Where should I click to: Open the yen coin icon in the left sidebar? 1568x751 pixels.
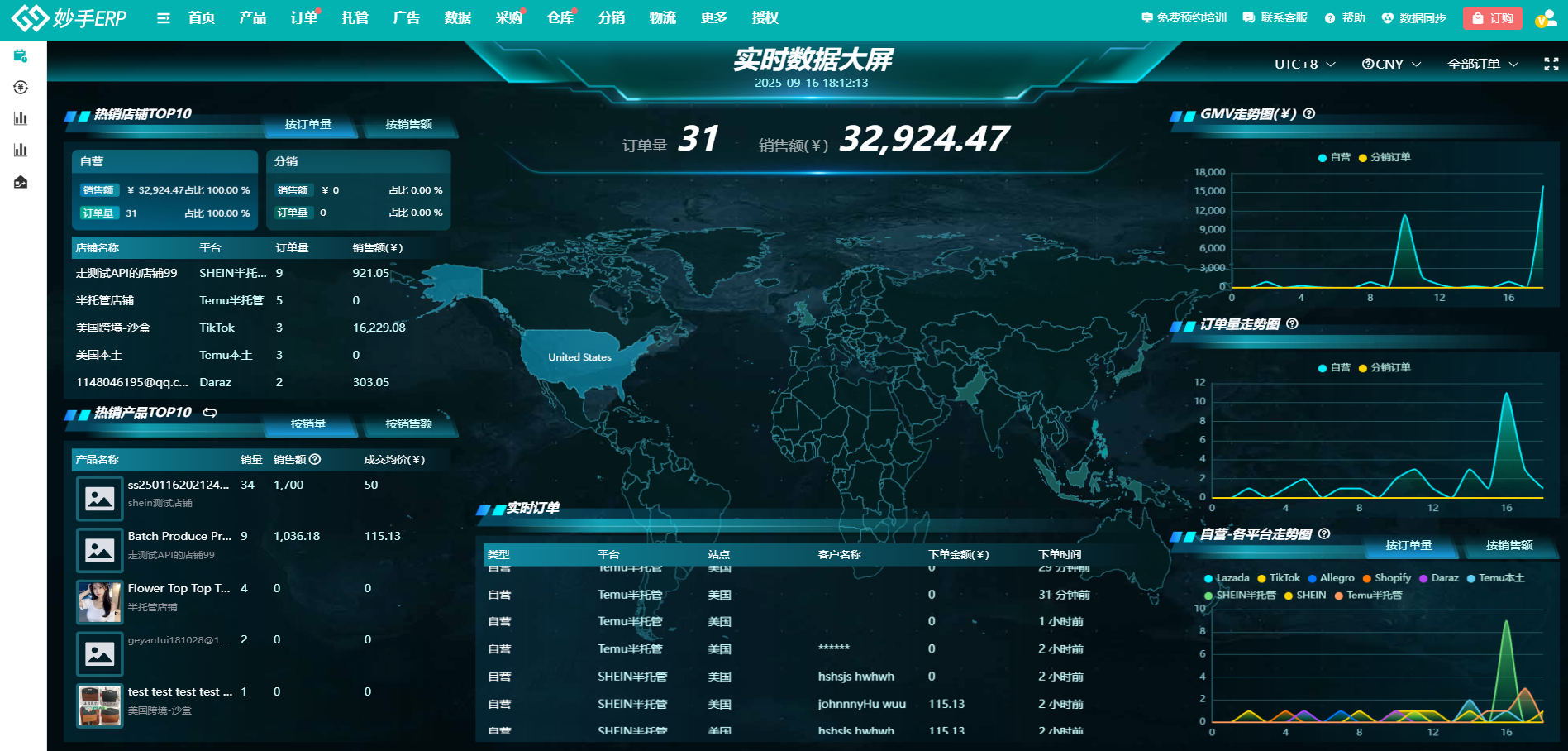(x=21, y=88)
